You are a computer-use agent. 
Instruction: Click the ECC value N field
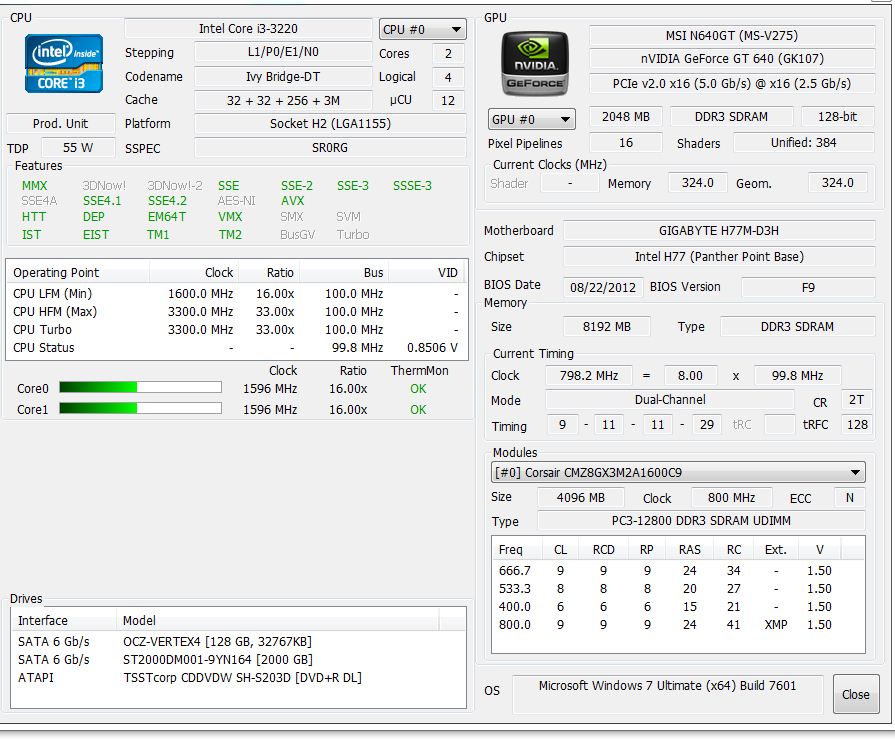849,498
